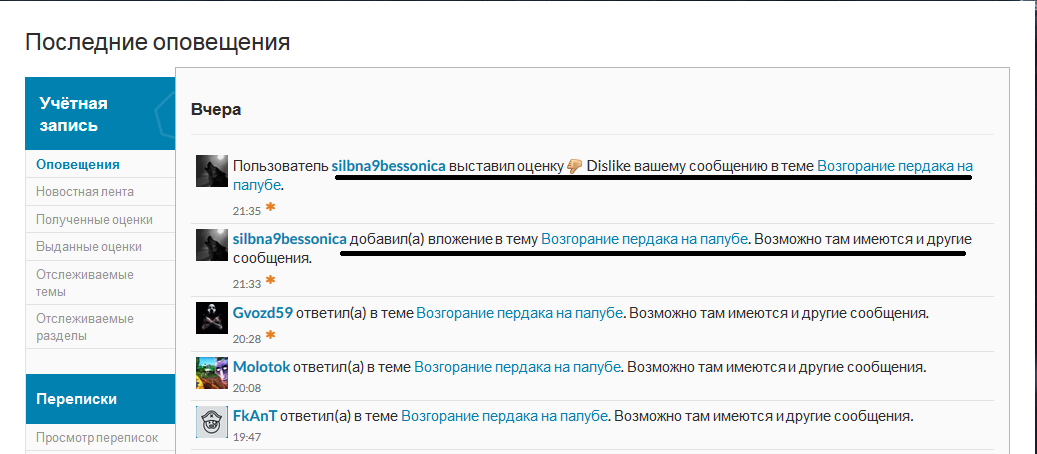Open Новостная лента in the sidebar

coord(85,192)
